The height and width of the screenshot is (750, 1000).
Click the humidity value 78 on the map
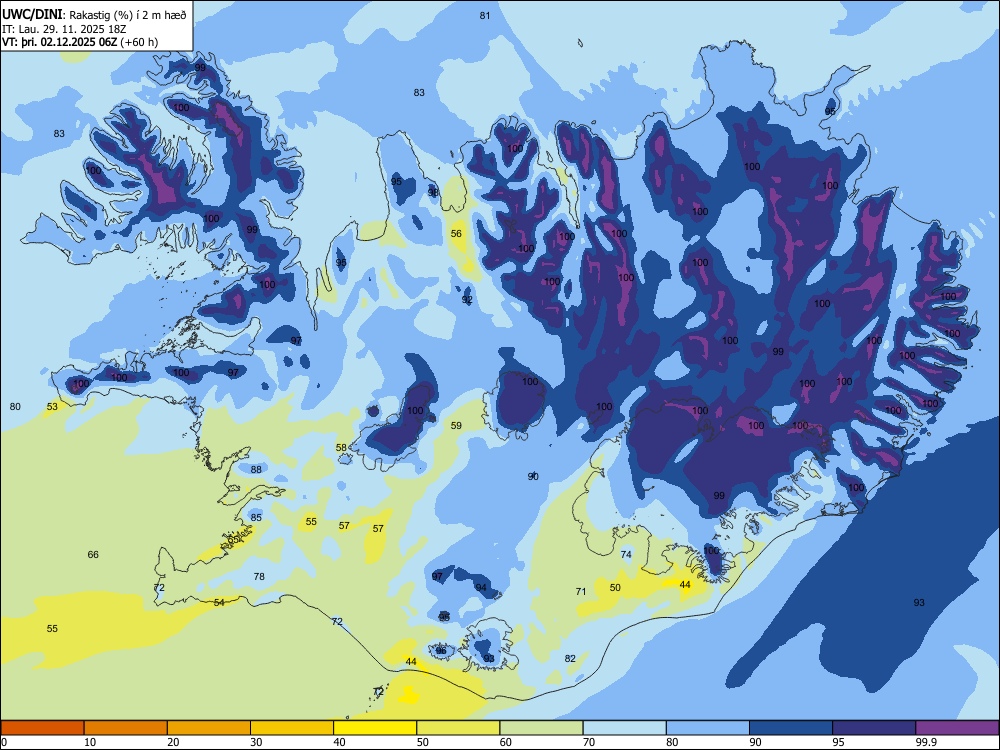(259, 577)
